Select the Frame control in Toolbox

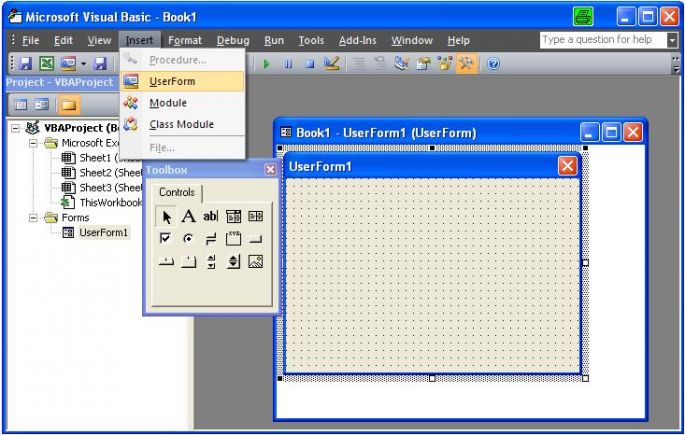pos(233,238)
